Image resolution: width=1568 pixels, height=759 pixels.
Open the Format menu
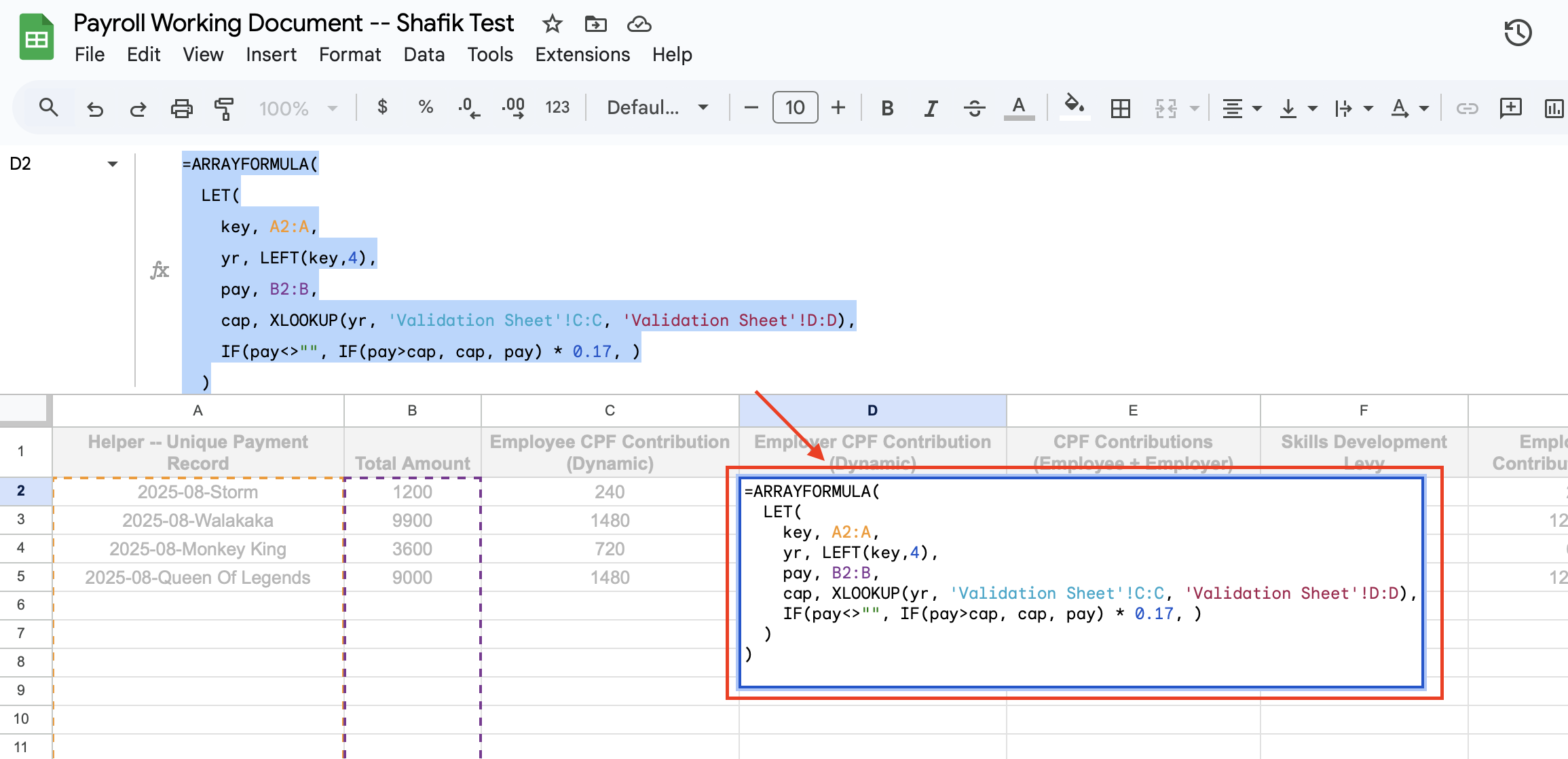pos(350,54)
